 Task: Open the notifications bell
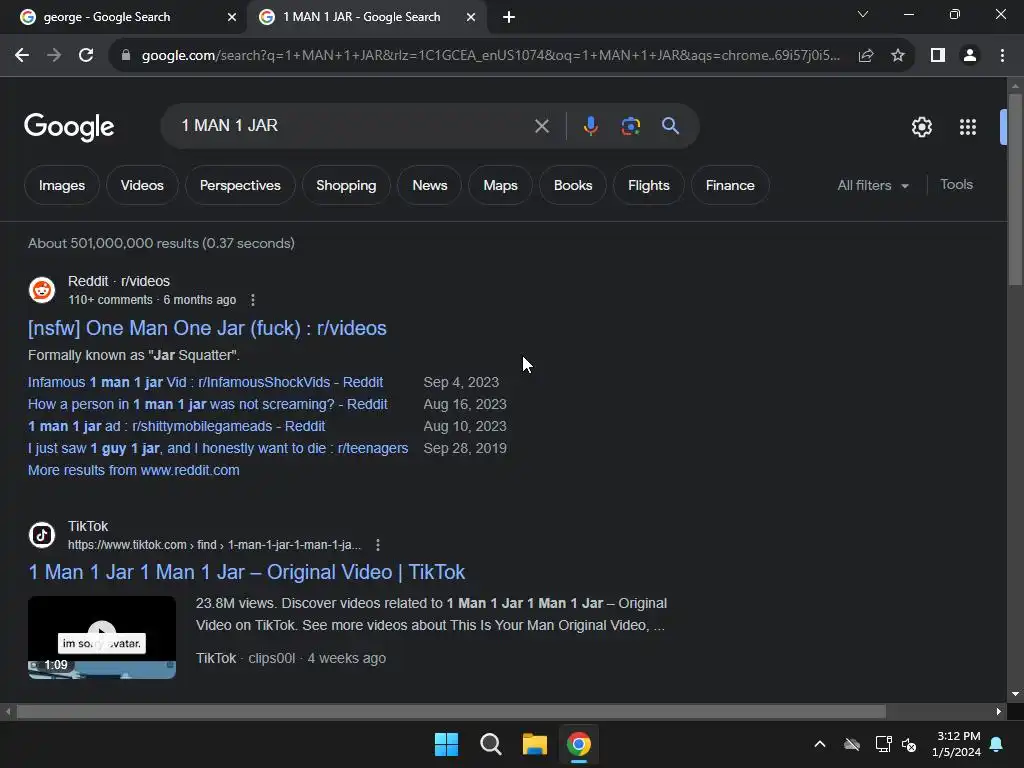click(x=997, y=744)
